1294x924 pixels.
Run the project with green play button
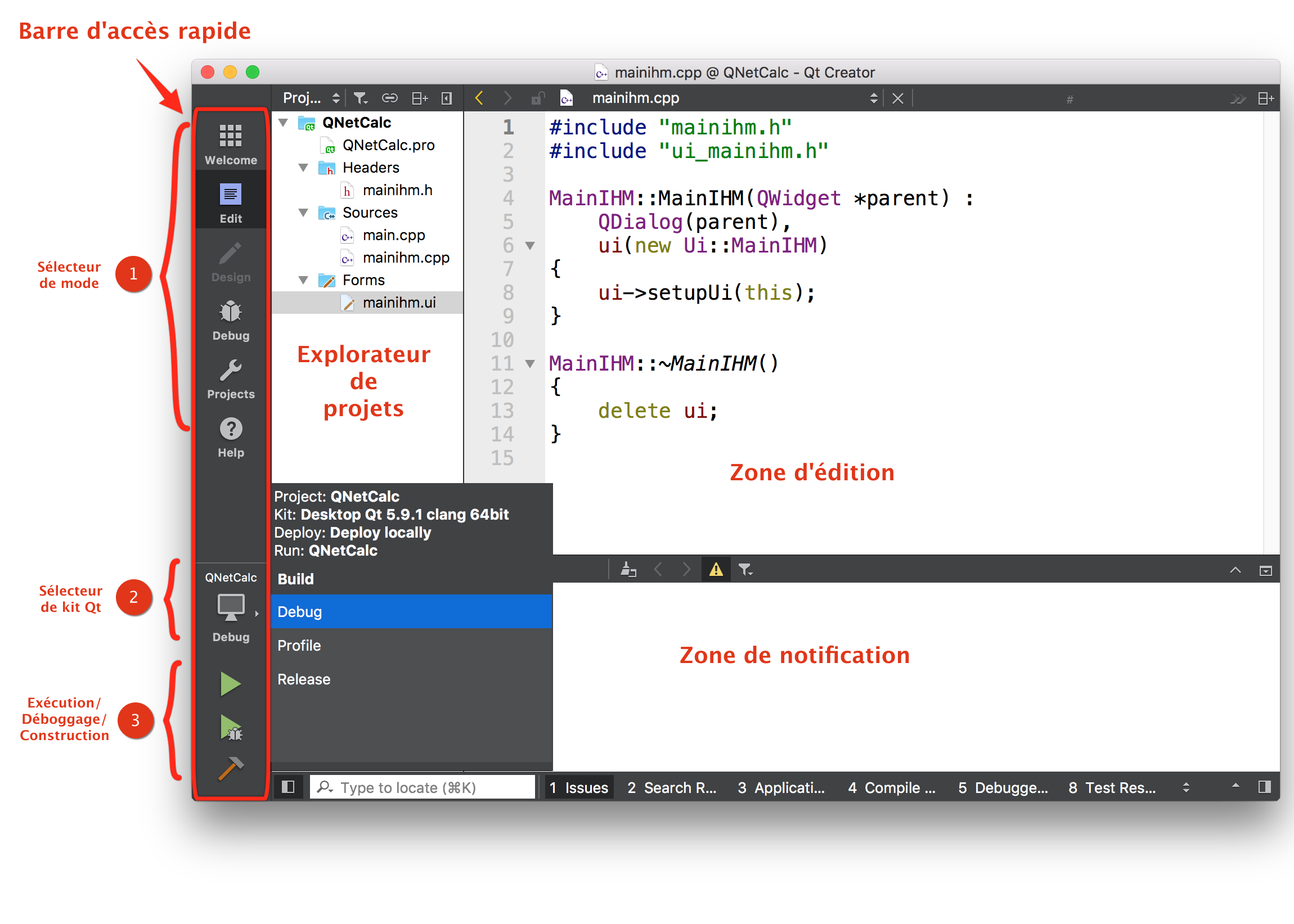[231, 683]
